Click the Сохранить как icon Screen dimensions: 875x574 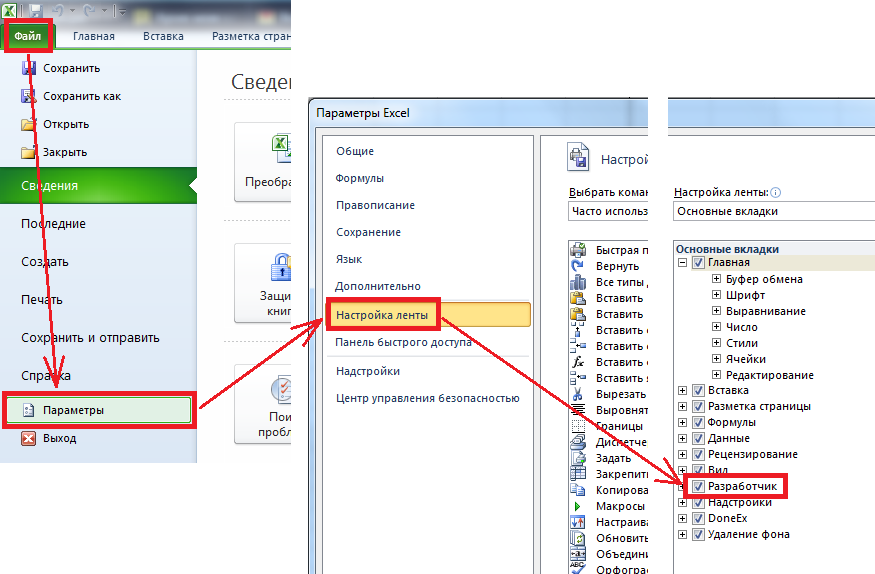click(x=28, y=96)
